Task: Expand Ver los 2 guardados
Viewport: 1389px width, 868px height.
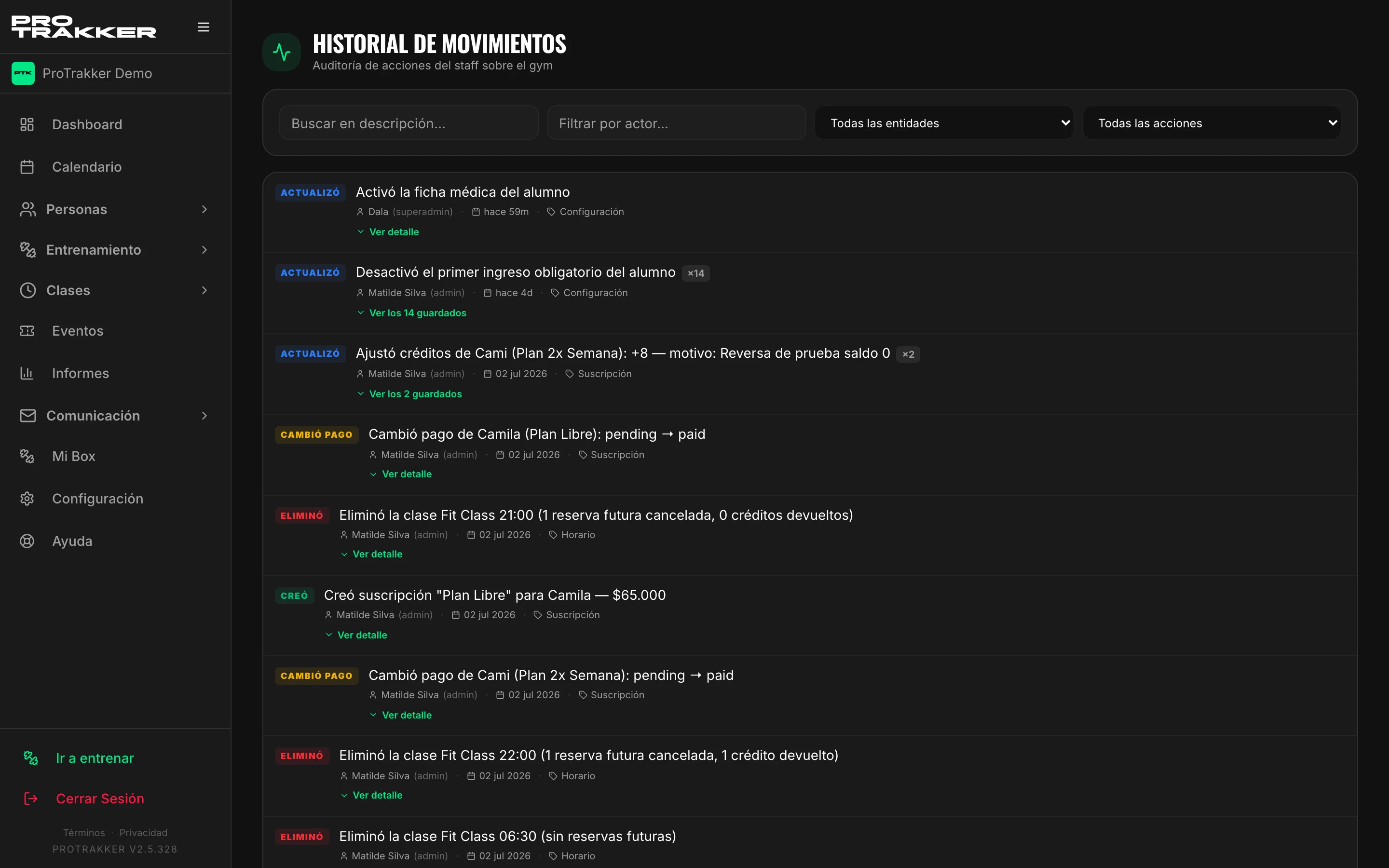Action: coord(409,394)
